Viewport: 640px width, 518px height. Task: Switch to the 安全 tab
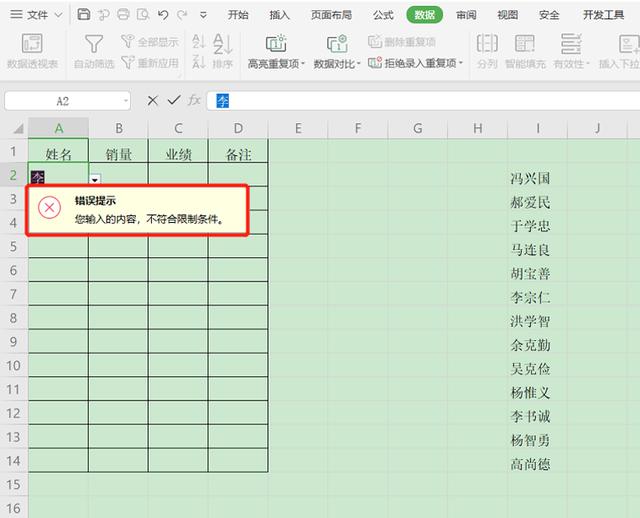click(549, 15)
